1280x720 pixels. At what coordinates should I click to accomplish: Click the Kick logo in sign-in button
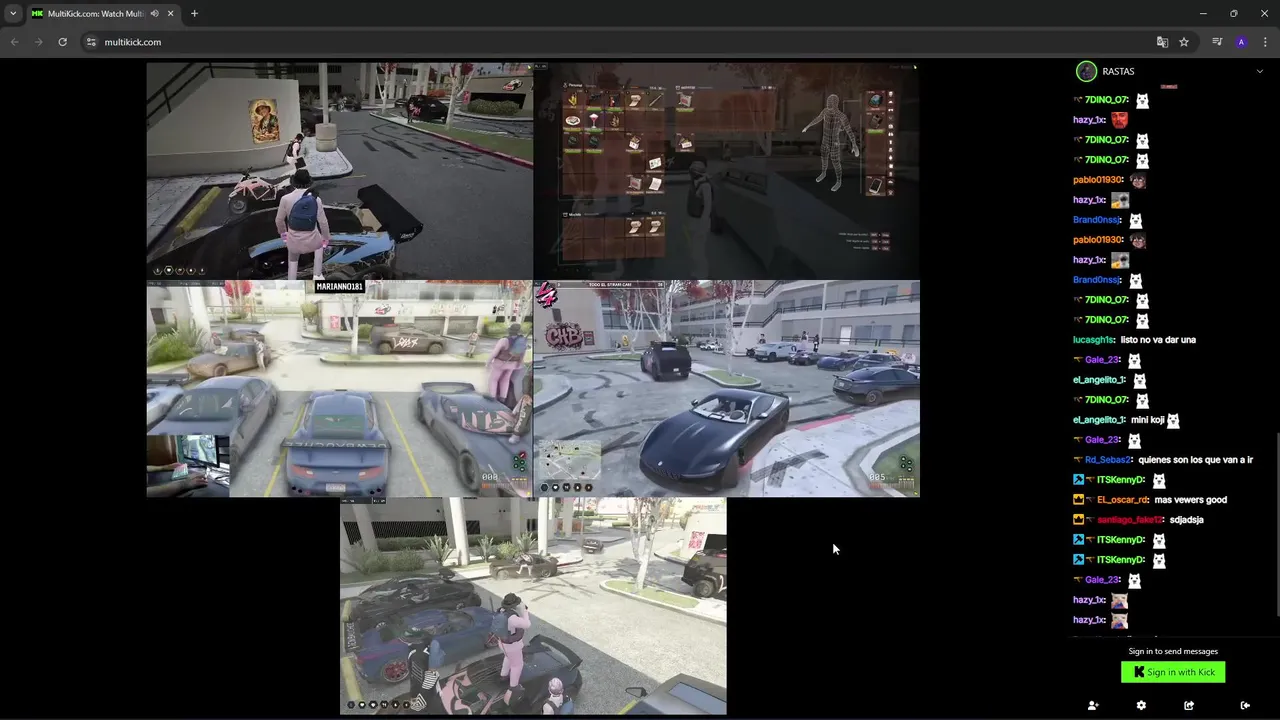click(x=1139, y=672)
